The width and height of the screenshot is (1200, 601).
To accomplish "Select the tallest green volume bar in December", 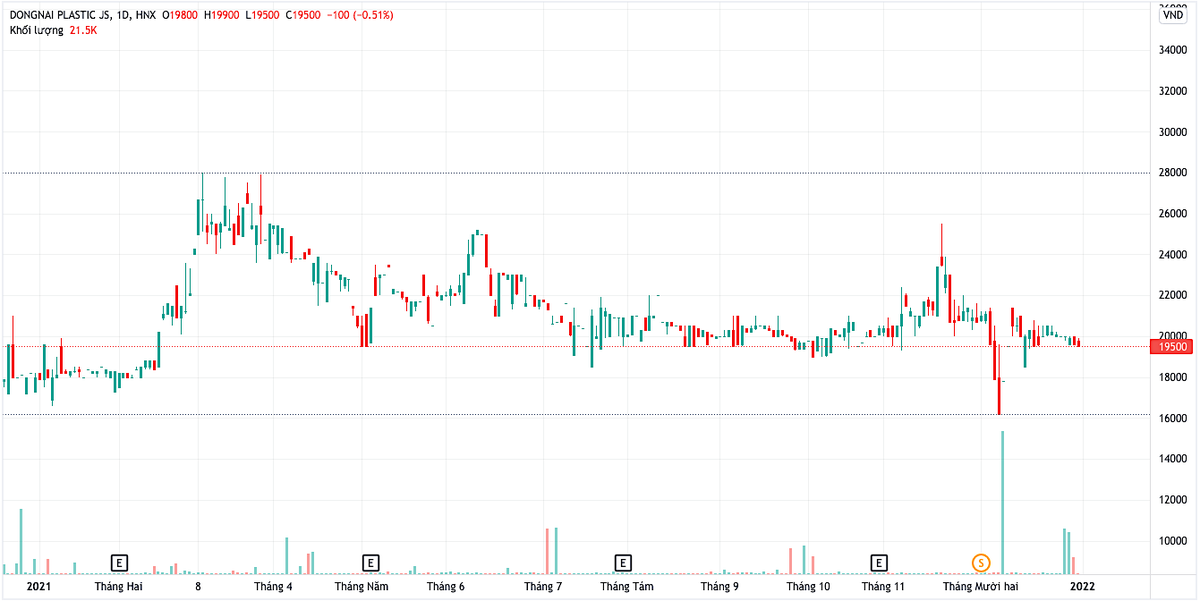I will [1002, 502].
